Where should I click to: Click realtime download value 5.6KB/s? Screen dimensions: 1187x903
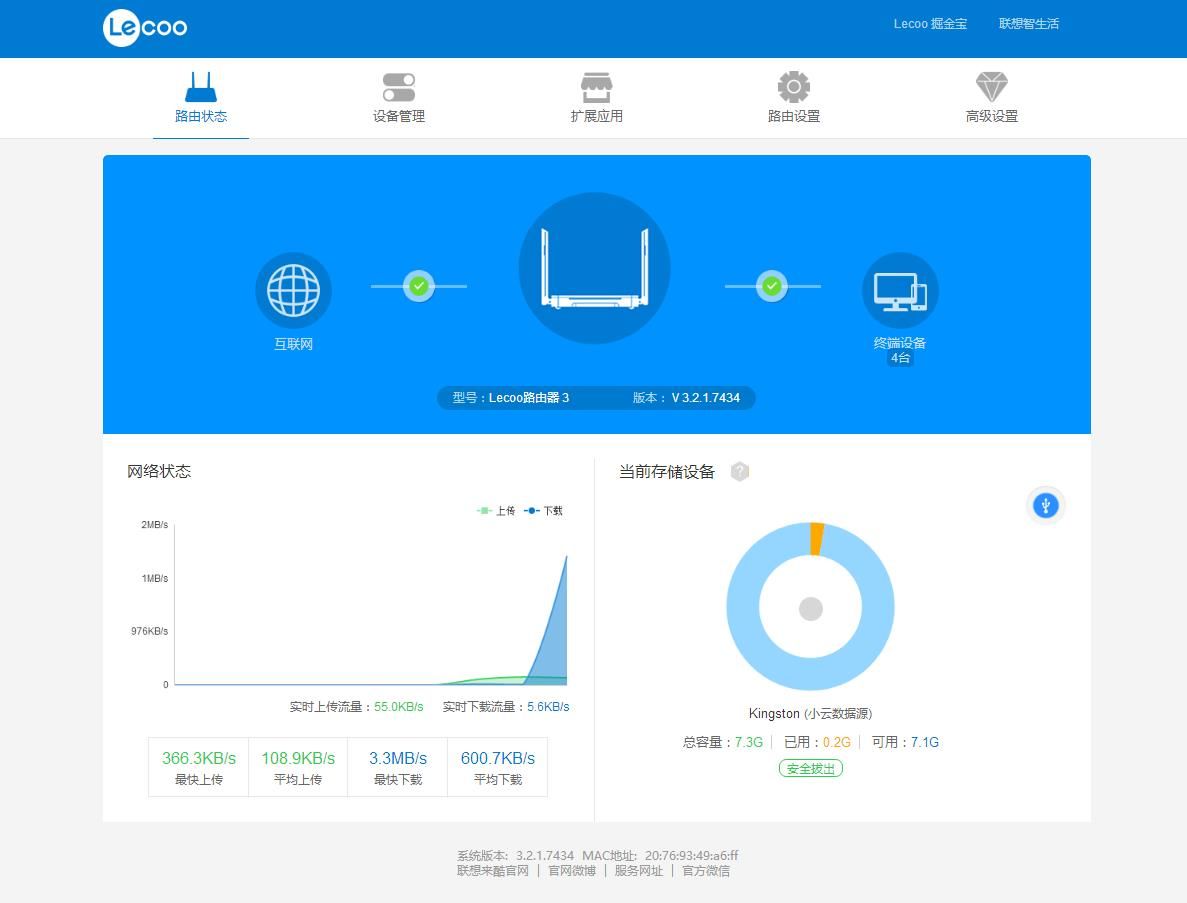[548, 707]
